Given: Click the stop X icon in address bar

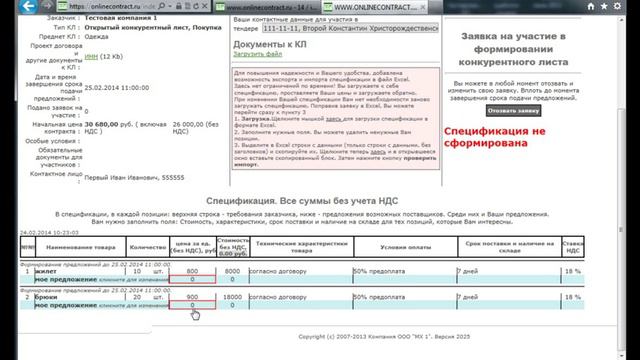Looking at the screenshot, I should click(x=204, y=6).
